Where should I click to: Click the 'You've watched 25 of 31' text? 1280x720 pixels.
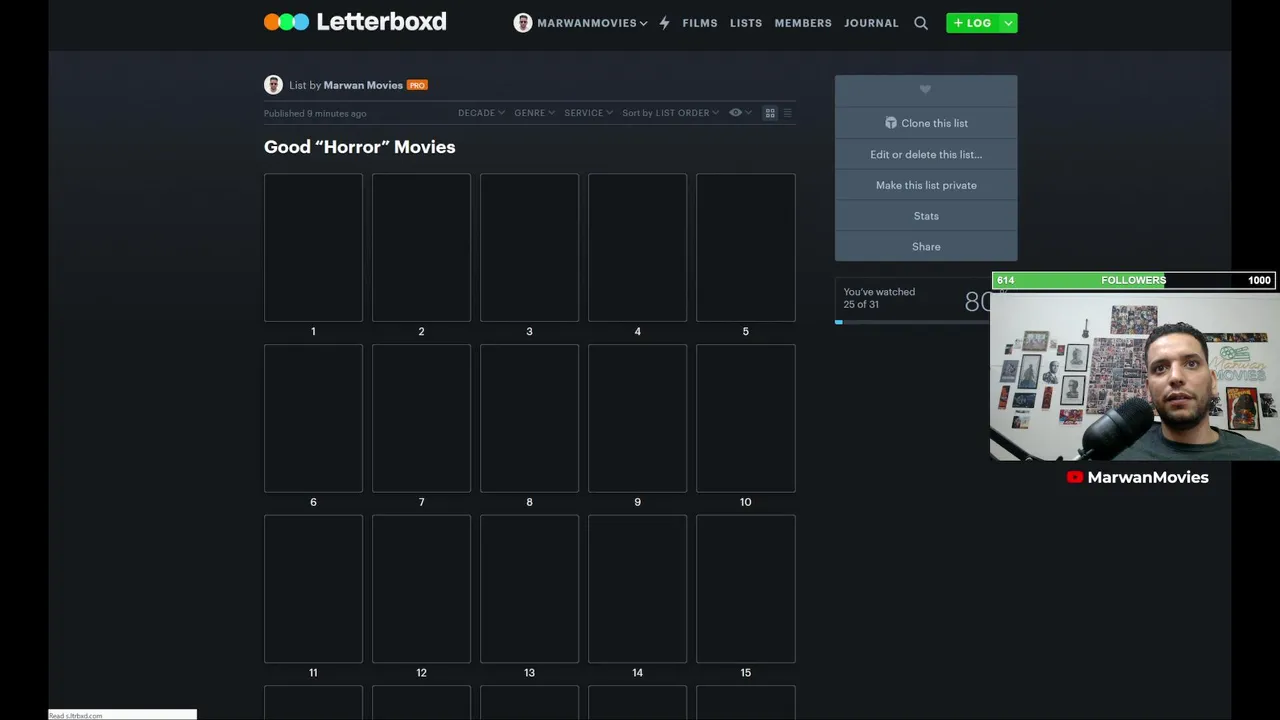click(x=879, y=298)
